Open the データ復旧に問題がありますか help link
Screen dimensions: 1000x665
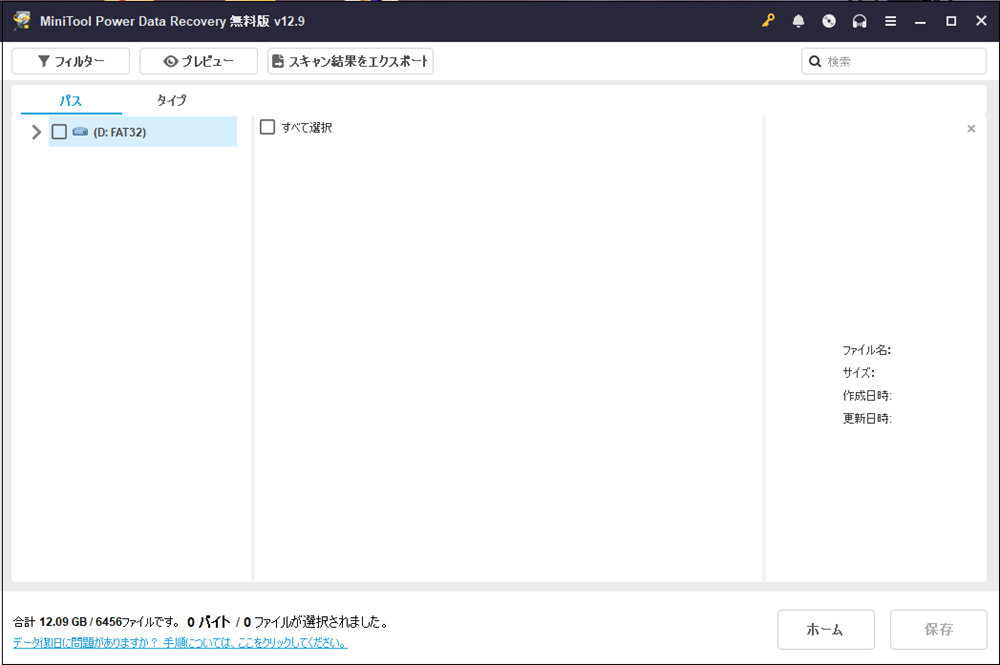pos(180,643)
